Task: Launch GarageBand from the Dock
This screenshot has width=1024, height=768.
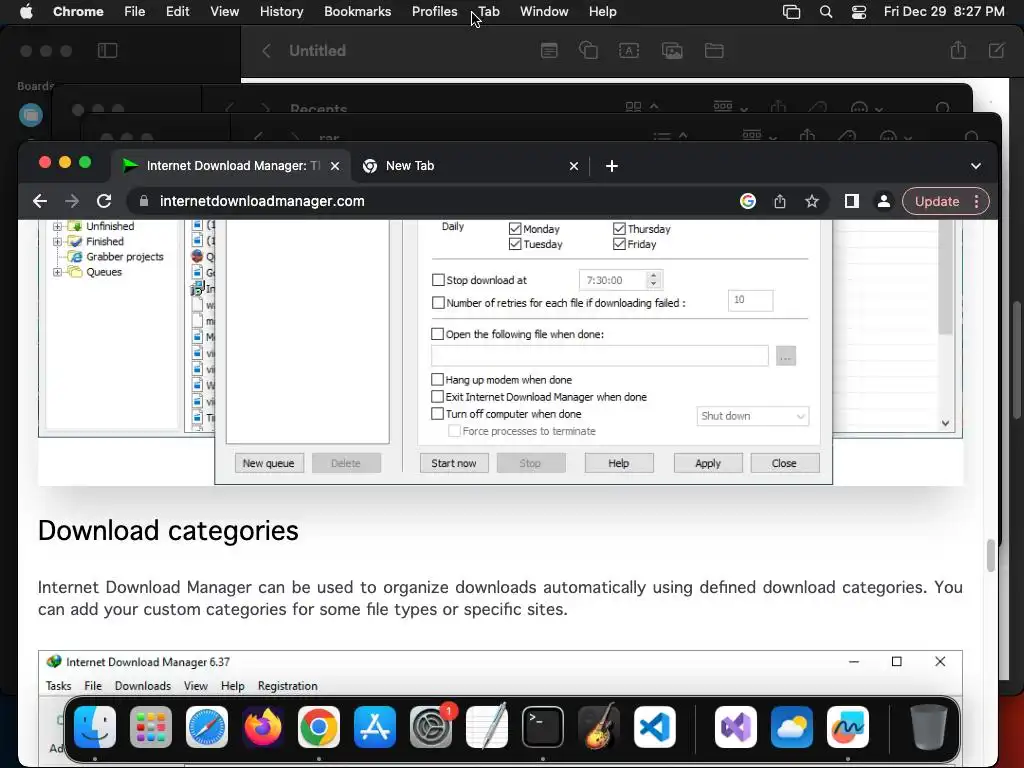Action: [x=599, y=727]
